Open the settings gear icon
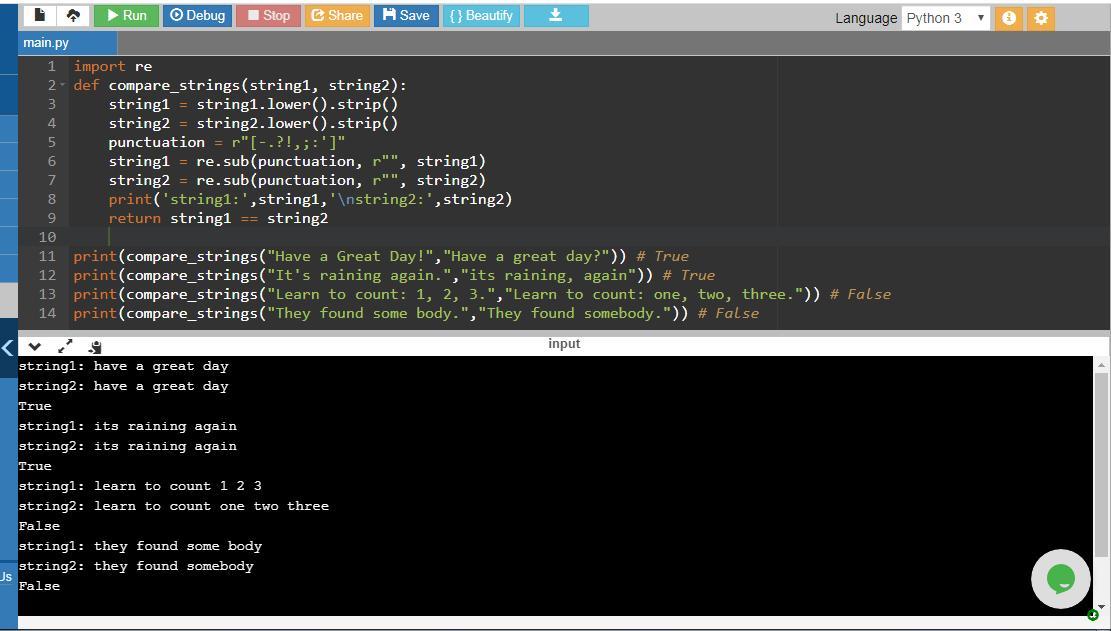This screenshot has width=1111, height=631. click(1041, 18)
